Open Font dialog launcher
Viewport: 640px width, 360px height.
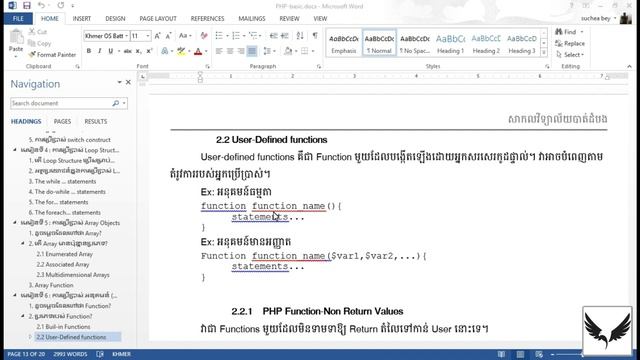(207, 67)
